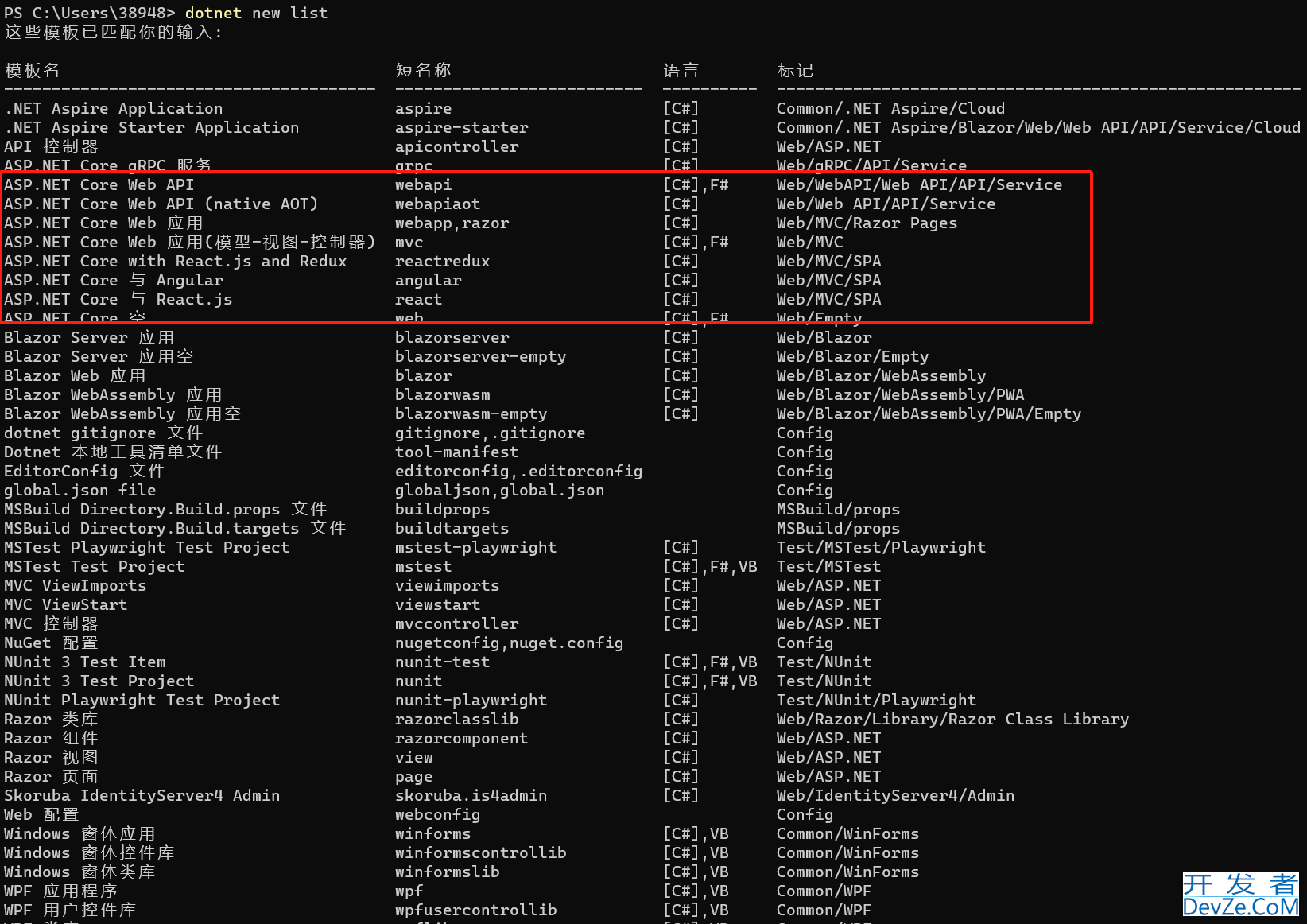Click 'WPF 应用程序' template name
The height and width of the screenshot is (924, 1307).
61,891
